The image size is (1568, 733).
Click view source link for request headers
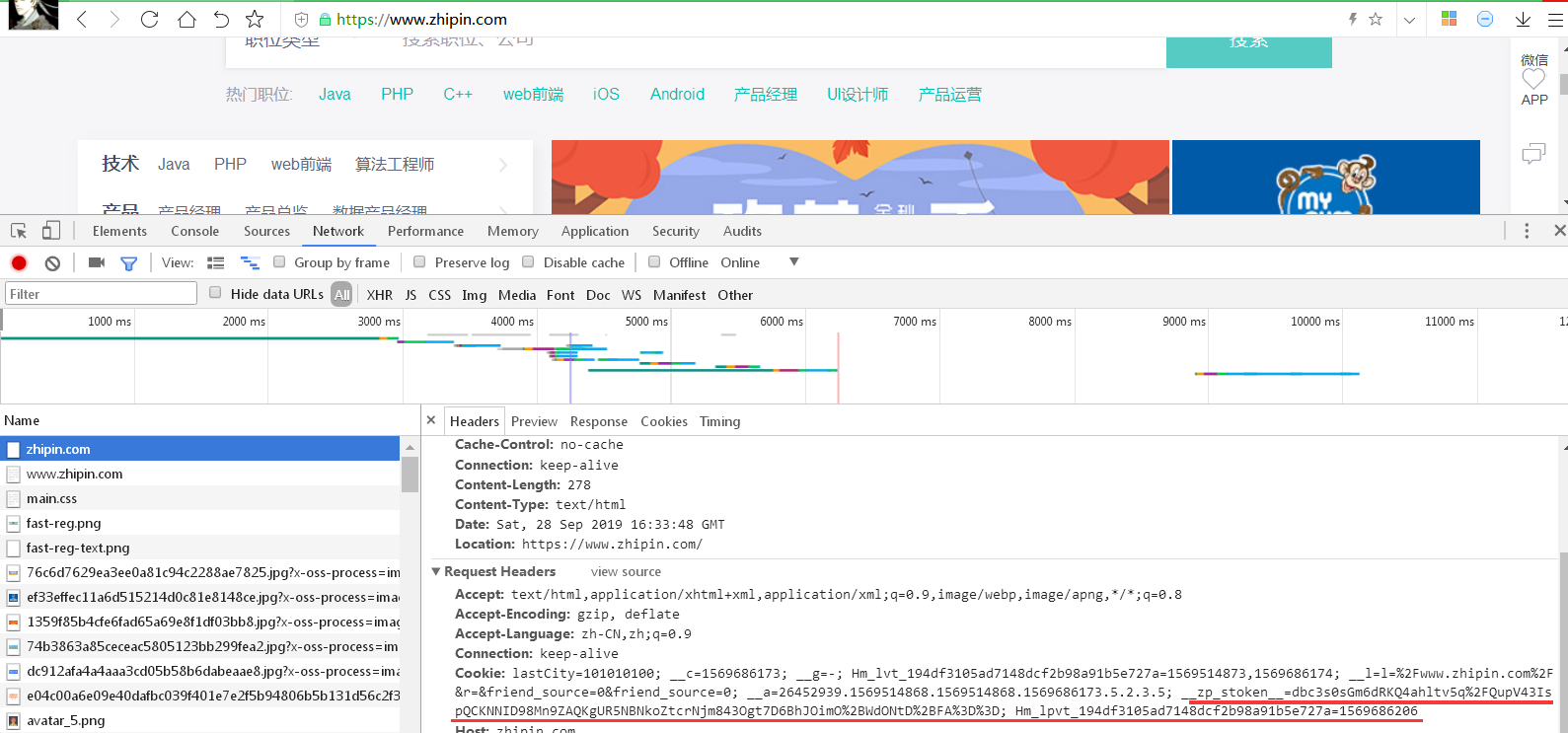[x=626, y=571]
